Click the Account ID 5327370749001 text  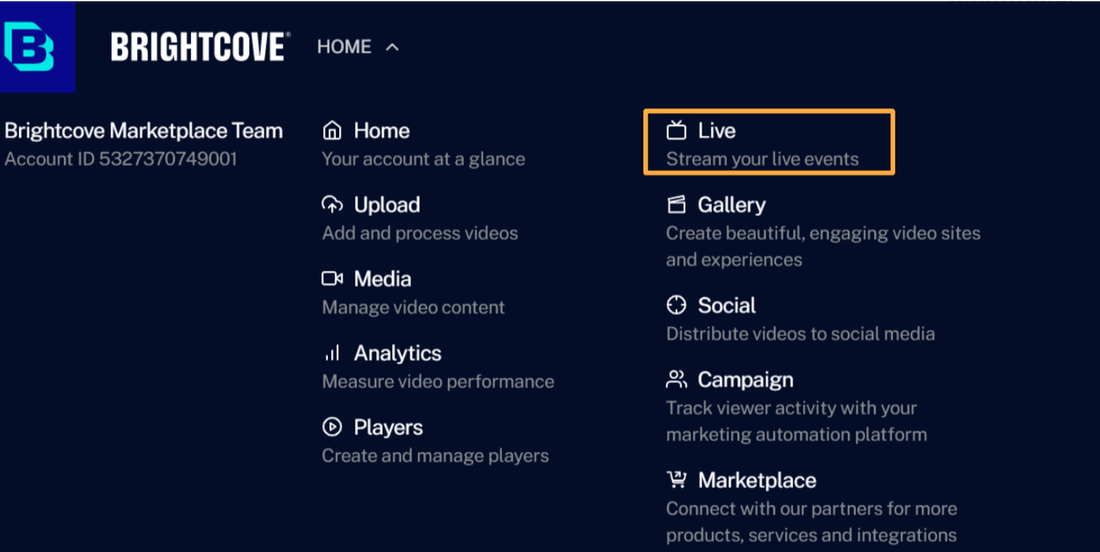(121, 159)
